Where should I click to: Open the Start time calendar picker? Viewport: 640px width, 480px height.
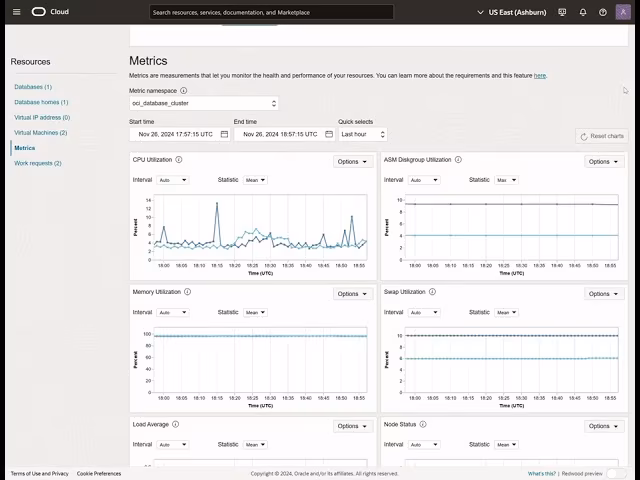224,134
